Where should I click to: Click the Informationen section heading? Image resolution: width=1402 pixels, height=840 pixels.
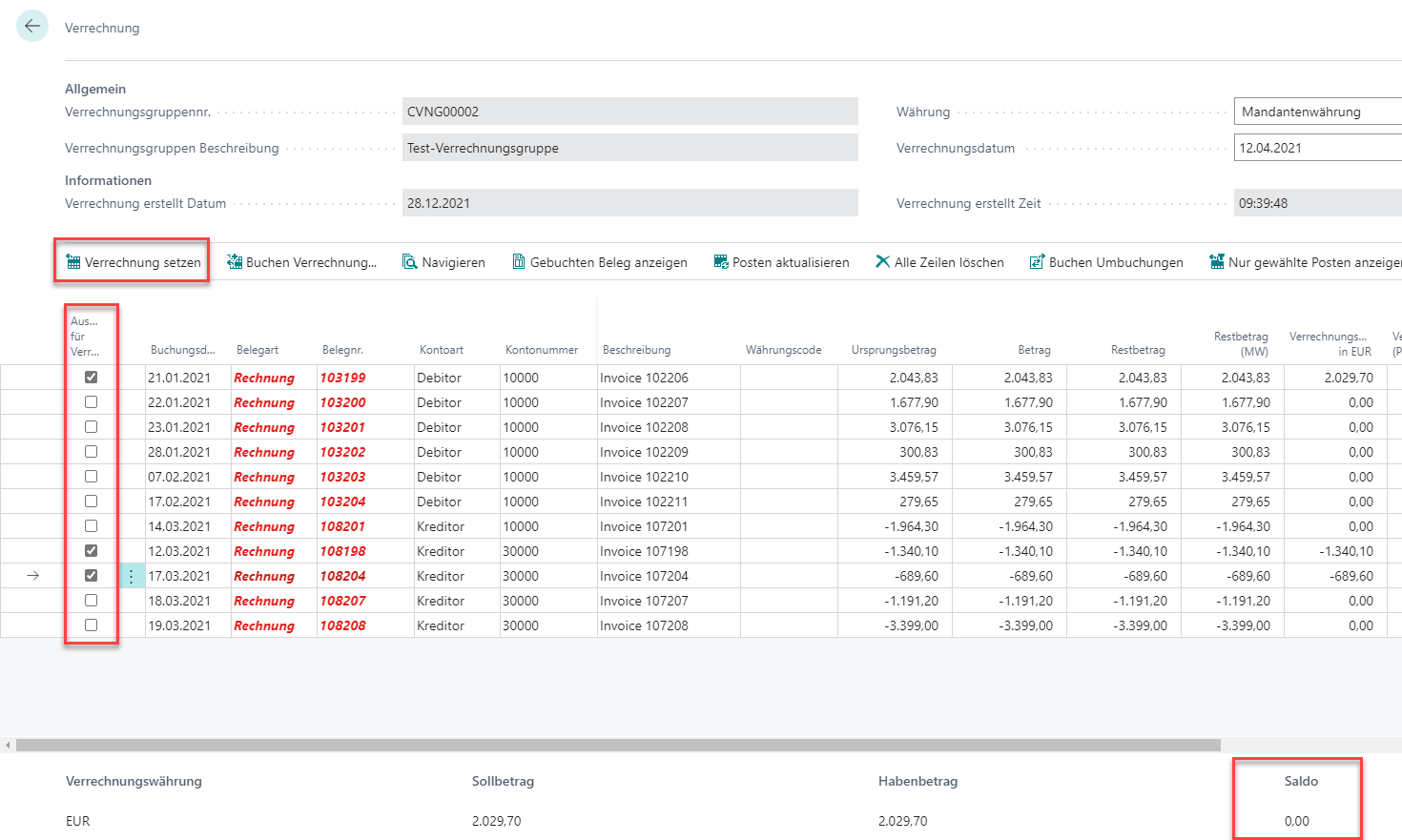(x=108, y=180)
